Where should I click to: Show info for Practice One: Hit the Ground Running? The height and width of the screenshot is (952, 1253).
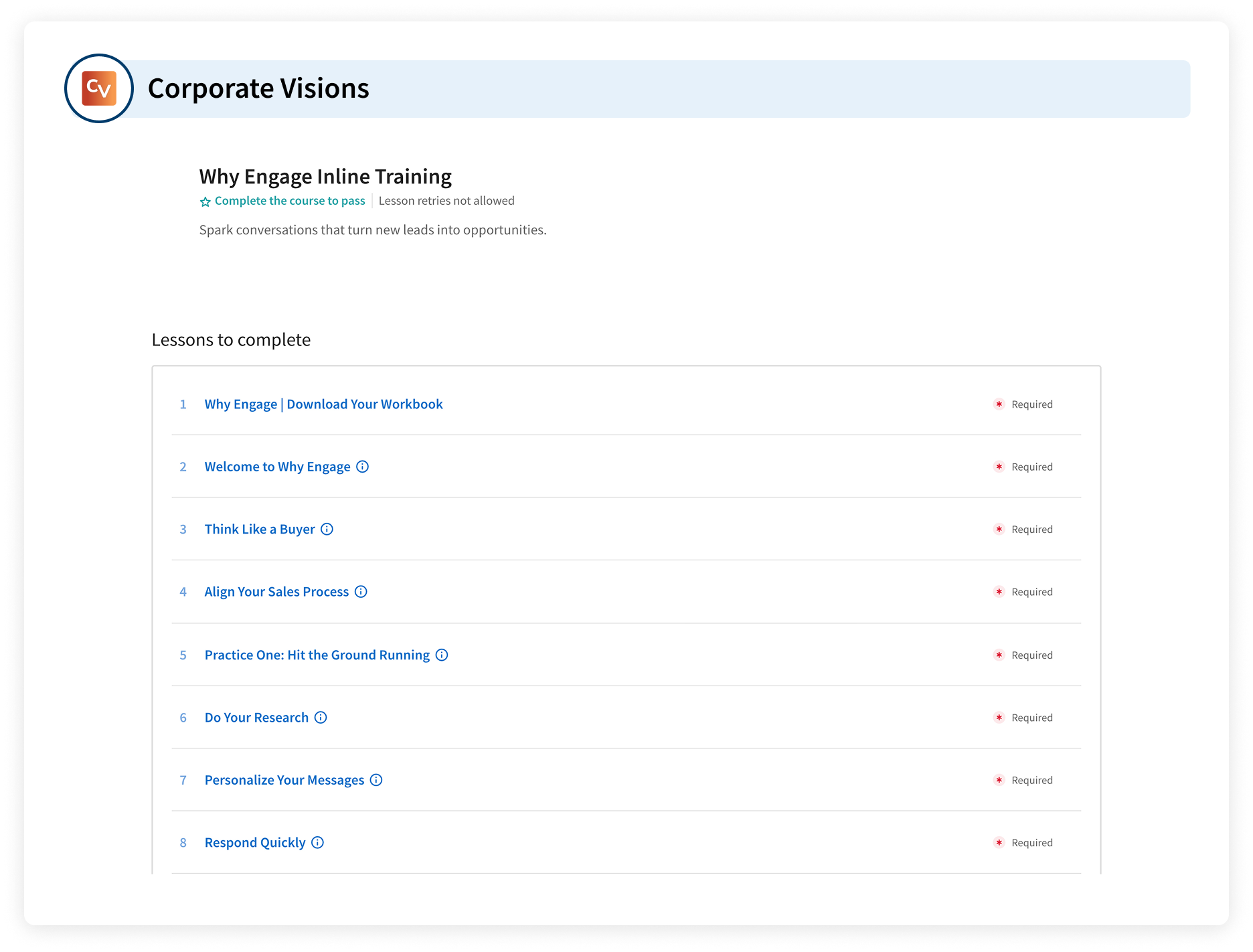pyautogui.click(x=442, y=655)
